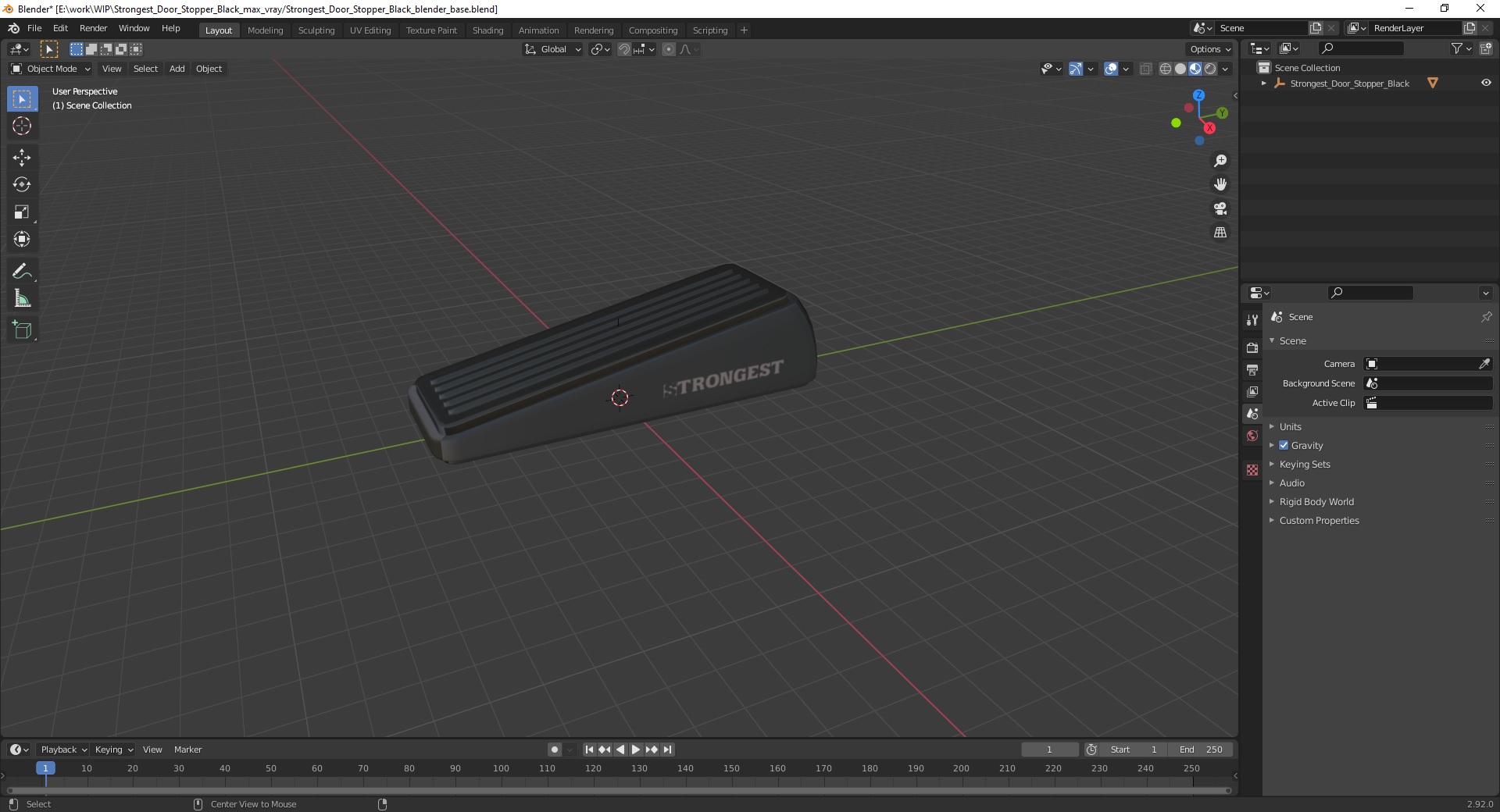
Task: Open the Tool properties tab
Action: tap(1252, 320)
